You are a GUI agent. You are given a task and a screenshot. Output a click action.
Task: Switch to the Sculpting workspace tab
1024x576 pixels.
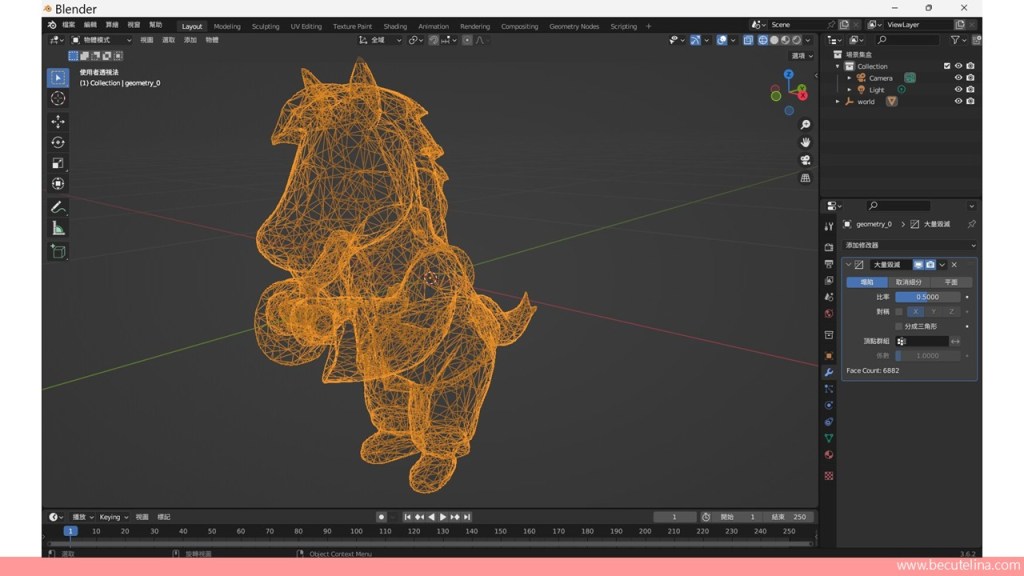[265, 26]
